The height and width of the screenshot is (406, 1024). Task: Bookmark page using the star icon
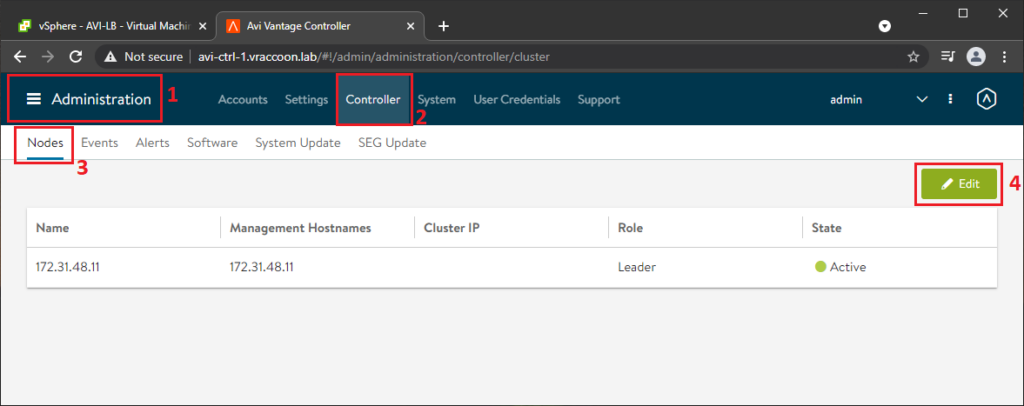[913, 57]
